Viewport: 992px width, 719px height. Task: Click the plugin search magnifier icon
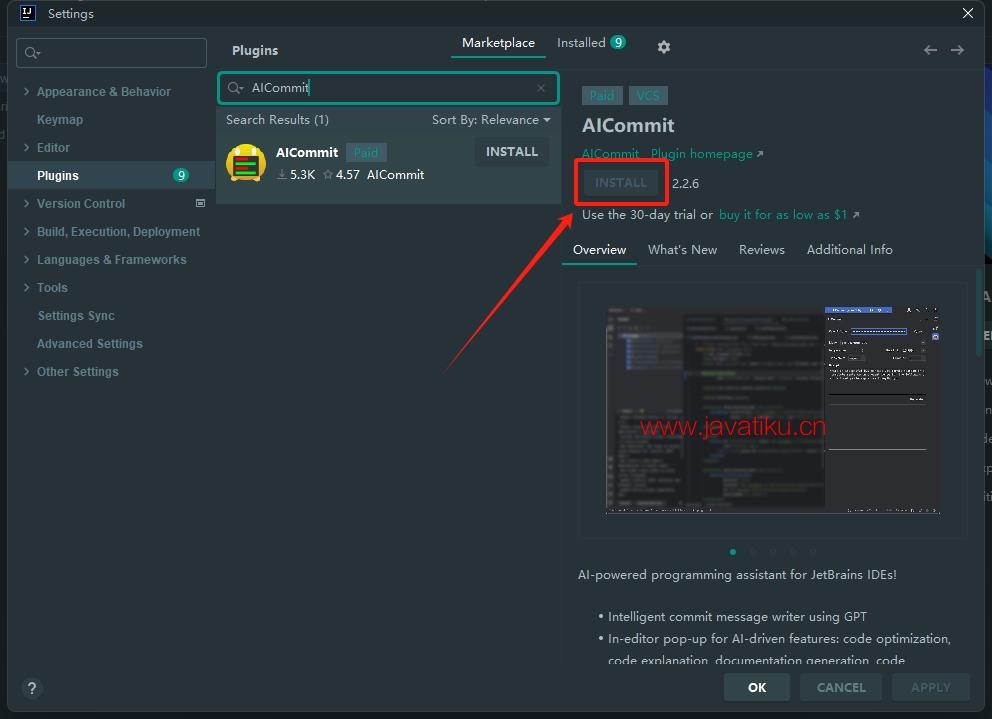pos(235,88)
